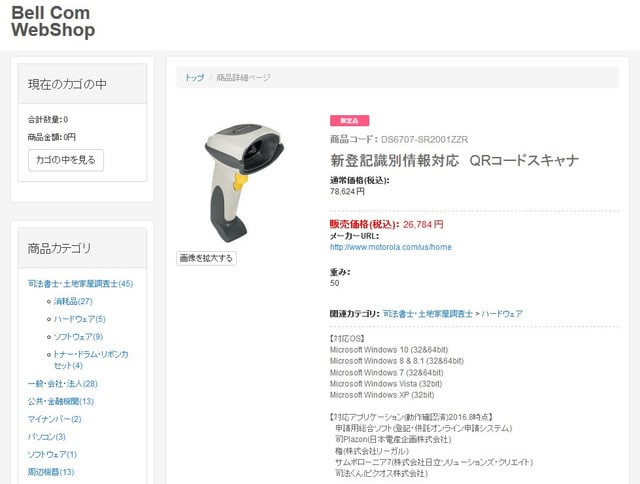Image resolution: width=640 pixels, height=484 pixels.
Task: Open the トップ breadcrumb link
Action: click(x=194, y=78)
